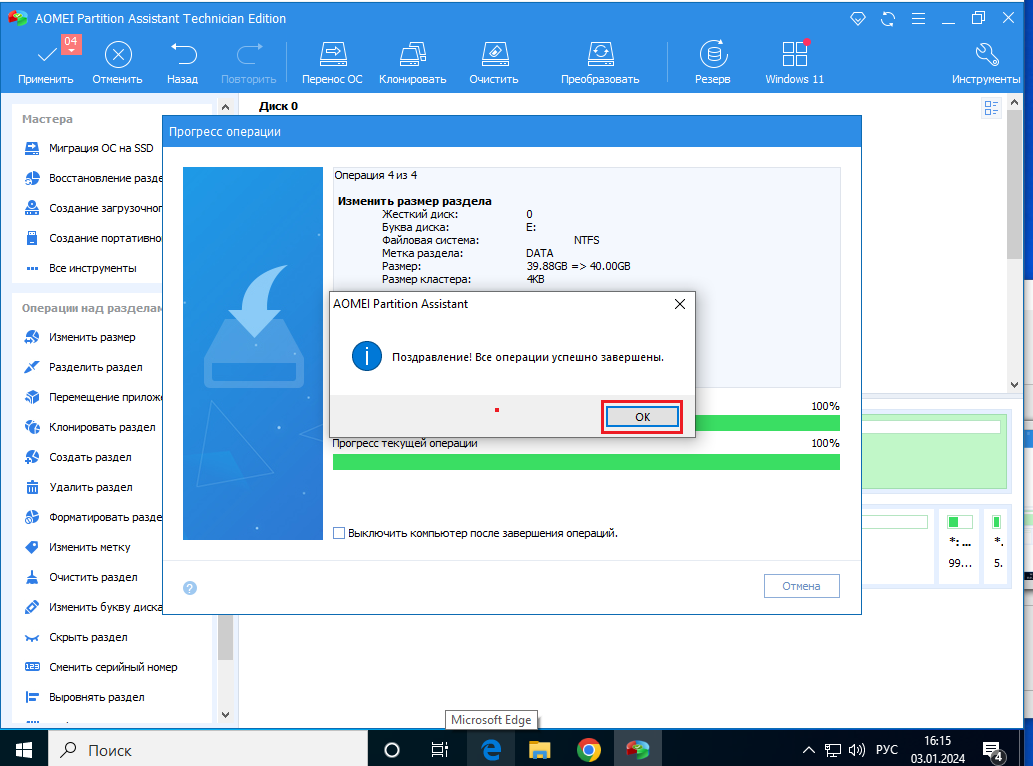Click the taskbar Поиск search box

pyautogui.click(x=208, y=750)
